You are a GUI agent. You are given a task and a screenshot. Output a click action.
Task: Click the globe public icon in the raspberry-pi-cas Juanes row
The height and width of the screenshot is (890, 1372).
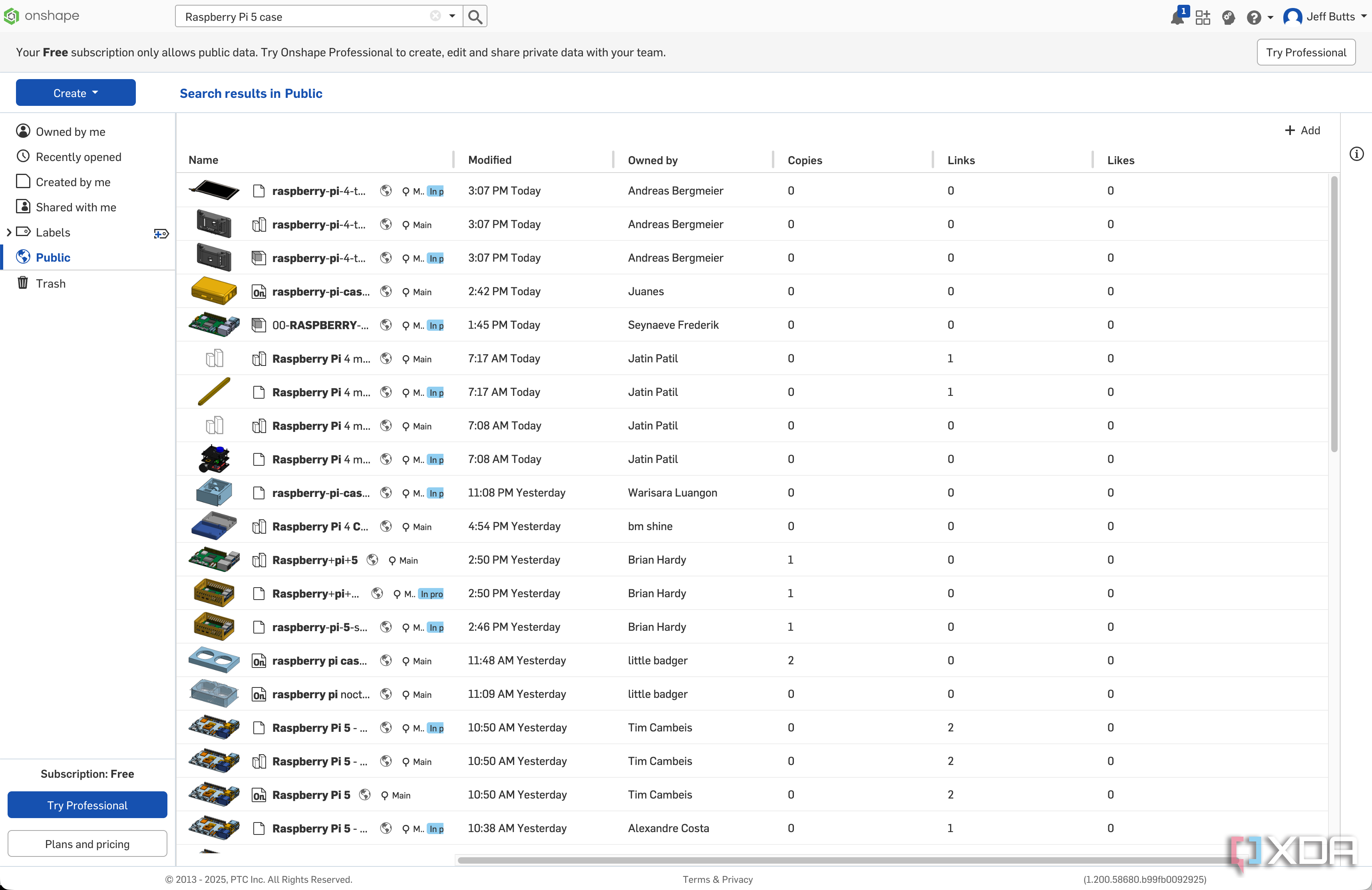tap(386, 291)
